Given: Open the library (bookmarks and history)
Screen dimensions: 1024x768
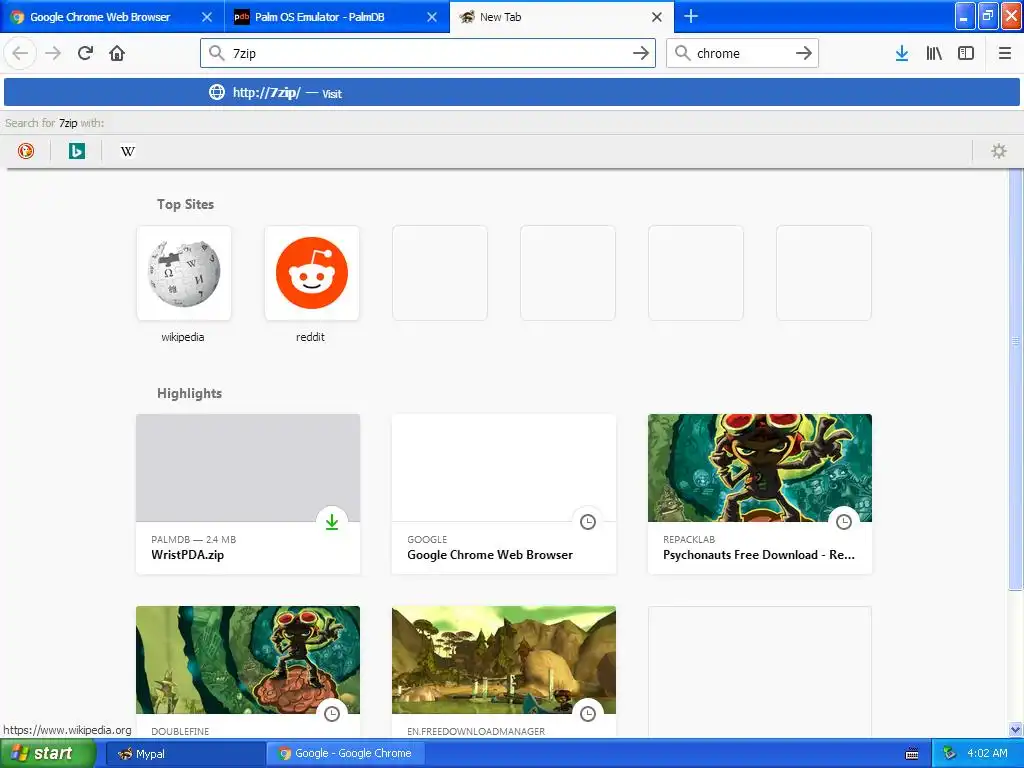Looking at the screenshot, I should pyautogui.click(x=934, y=53).
